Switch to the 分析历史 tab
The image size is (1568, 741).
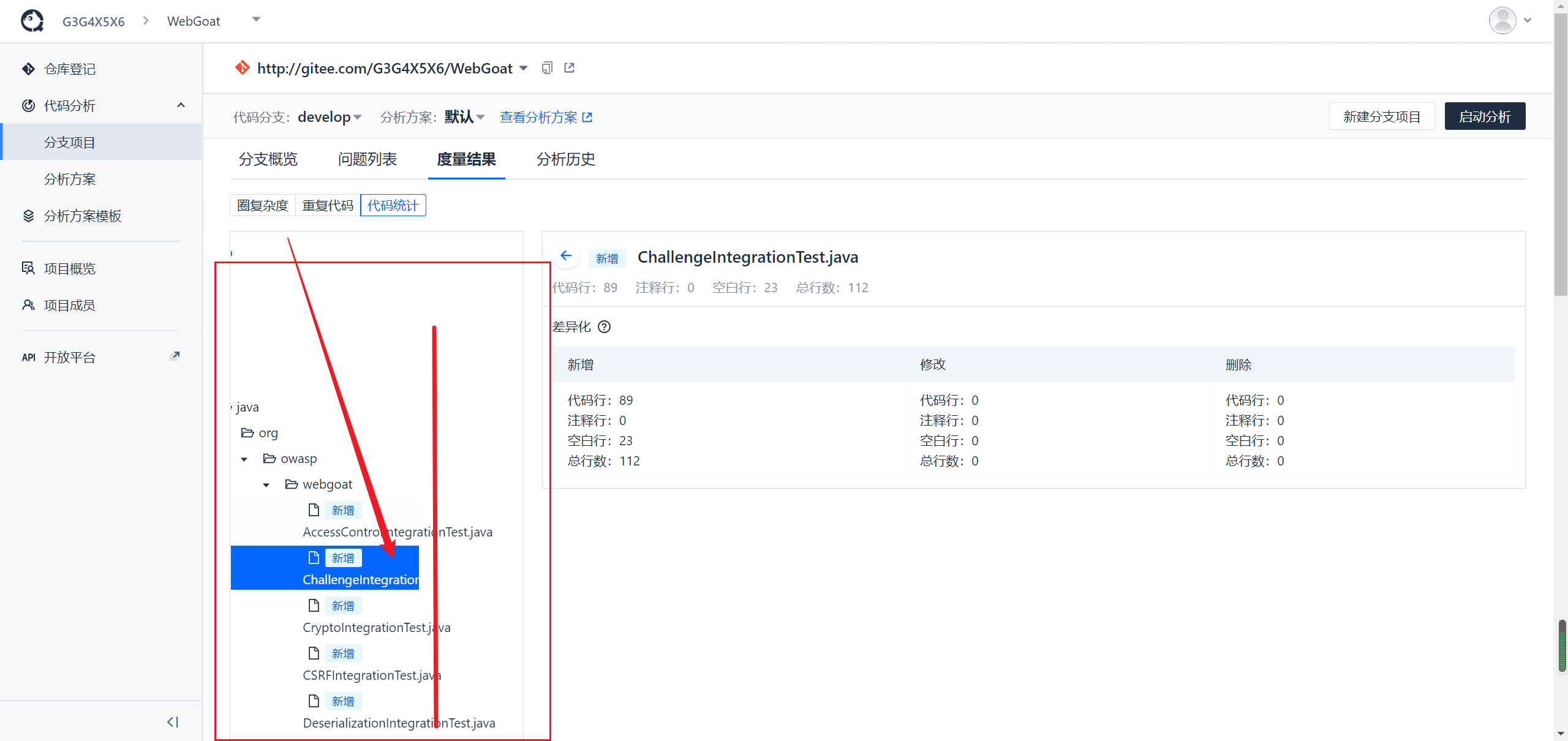point(565,159)
